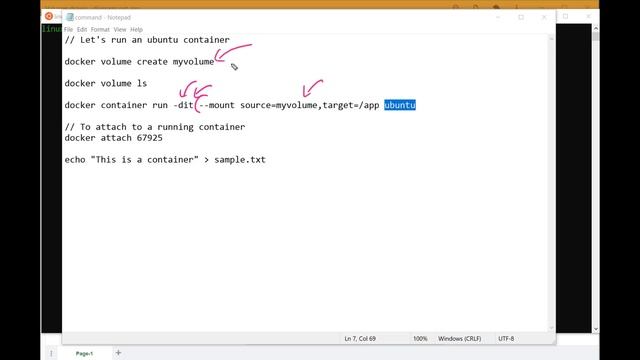
Task: Maximize the Notepad window
Action: (x=521, y=17)
